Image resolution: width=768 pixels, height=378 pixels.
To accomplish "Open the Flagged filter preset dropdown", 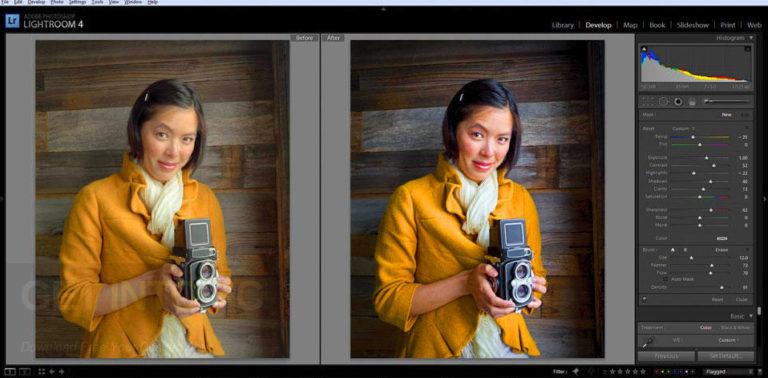I will point(728,372).
